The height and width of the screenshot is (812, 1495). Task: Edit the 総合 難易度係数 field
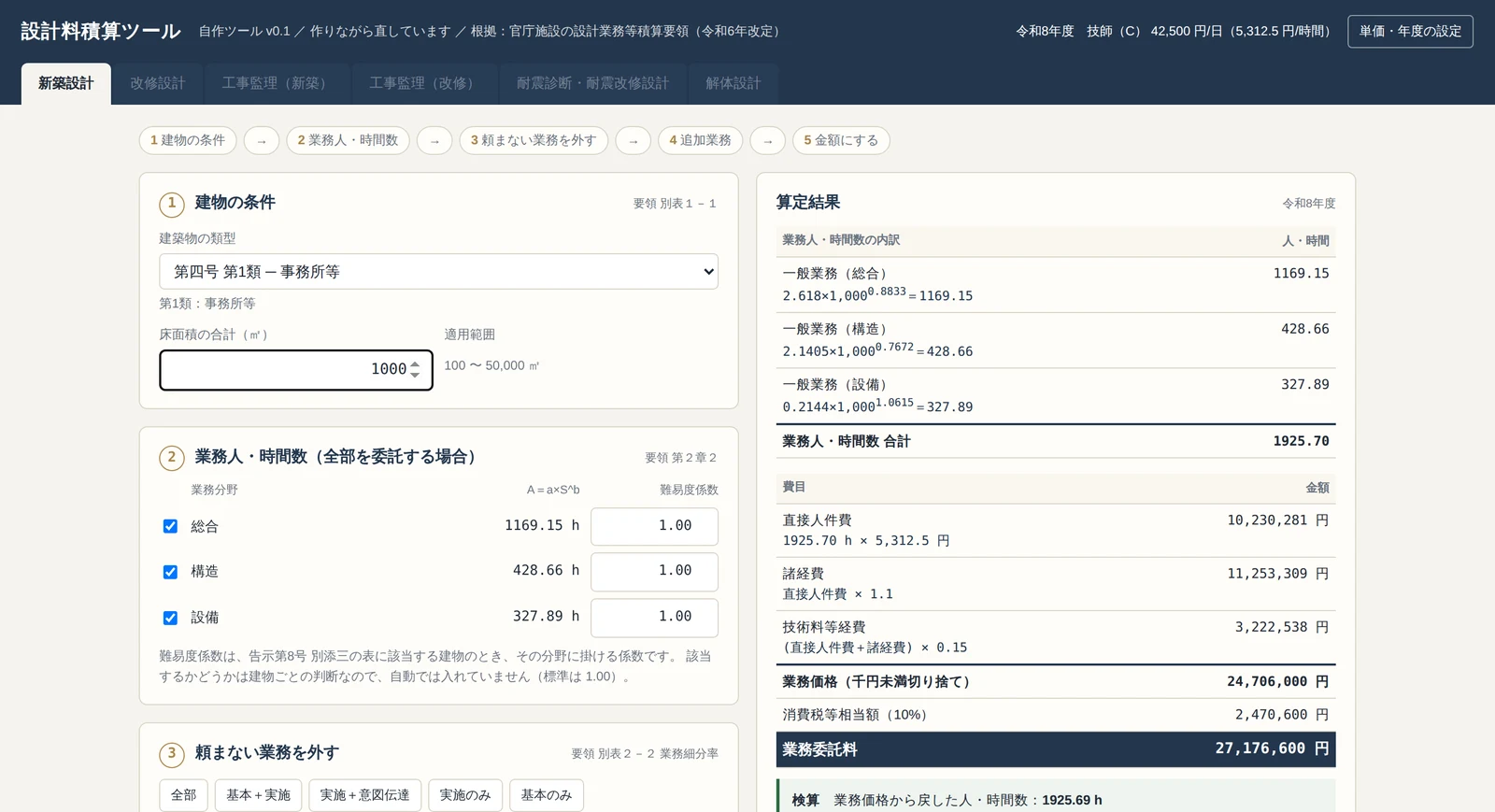[654, 526]
